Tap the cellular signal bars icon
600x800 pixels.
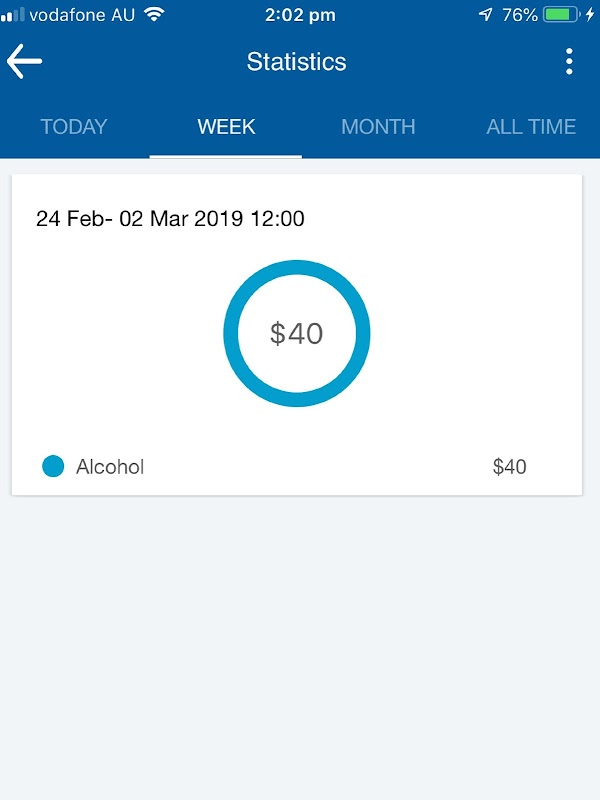point(13,14)
